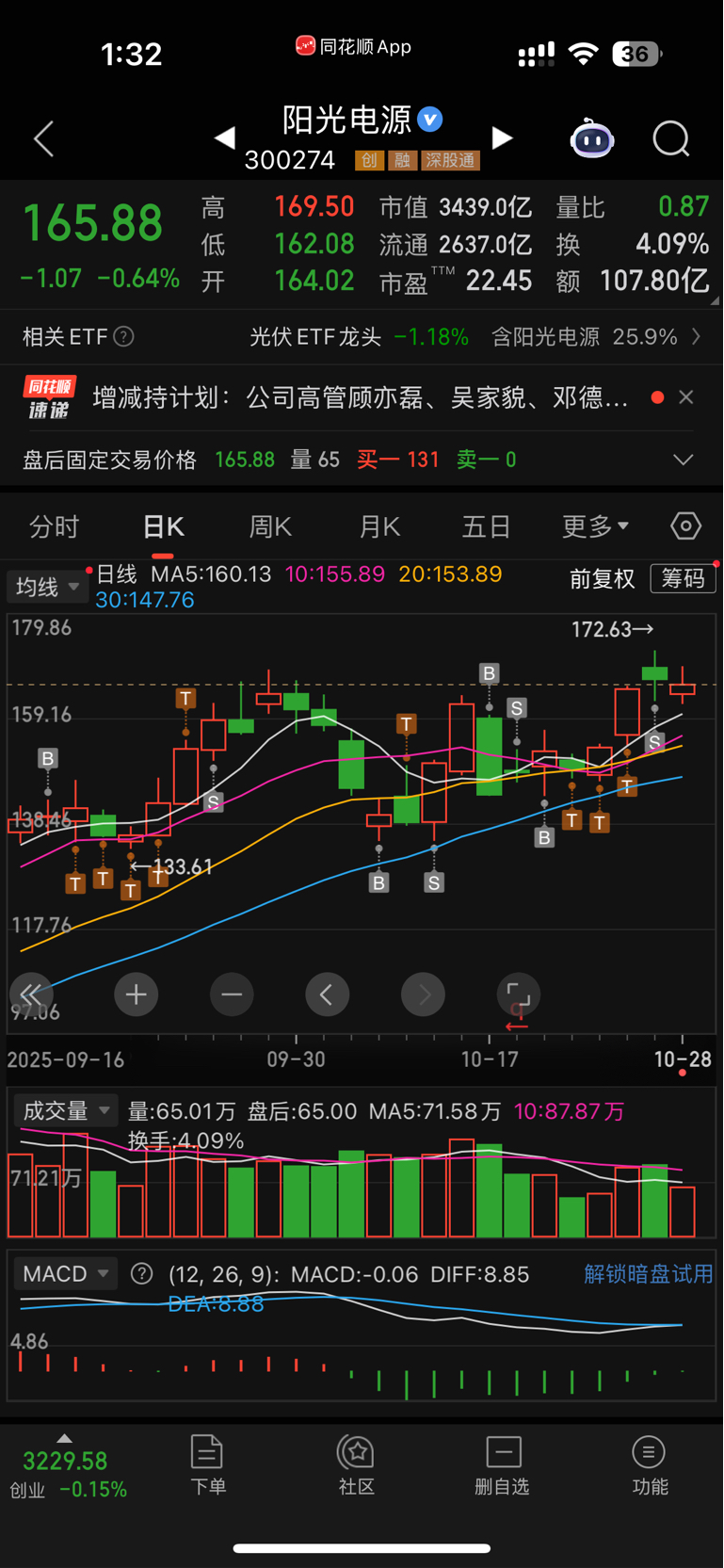Dismiss the 增减持计划 news banner
Screen dimensions: 724x1568
click(x=686, y=397)
